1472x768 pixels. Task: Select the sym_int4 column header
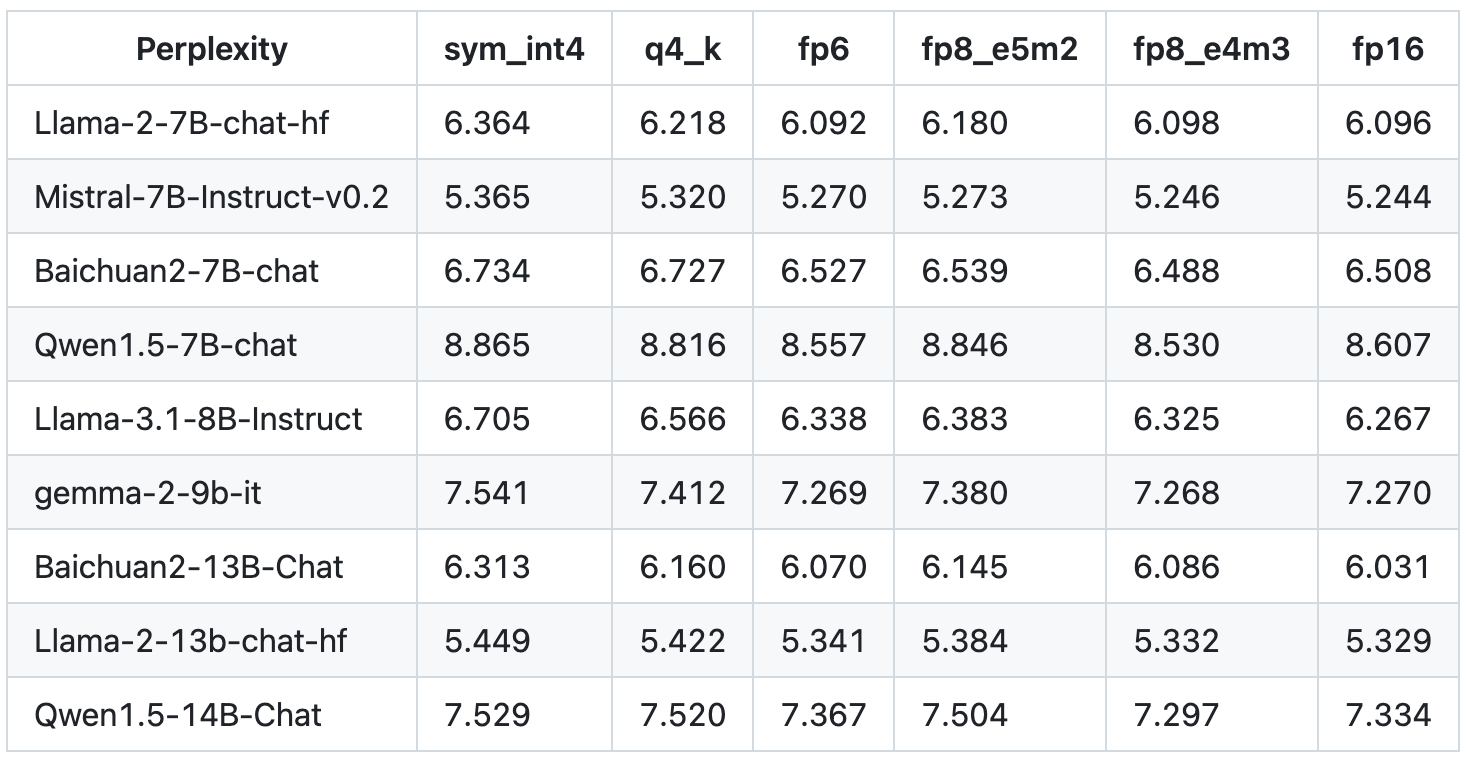[x=514, y=49]
